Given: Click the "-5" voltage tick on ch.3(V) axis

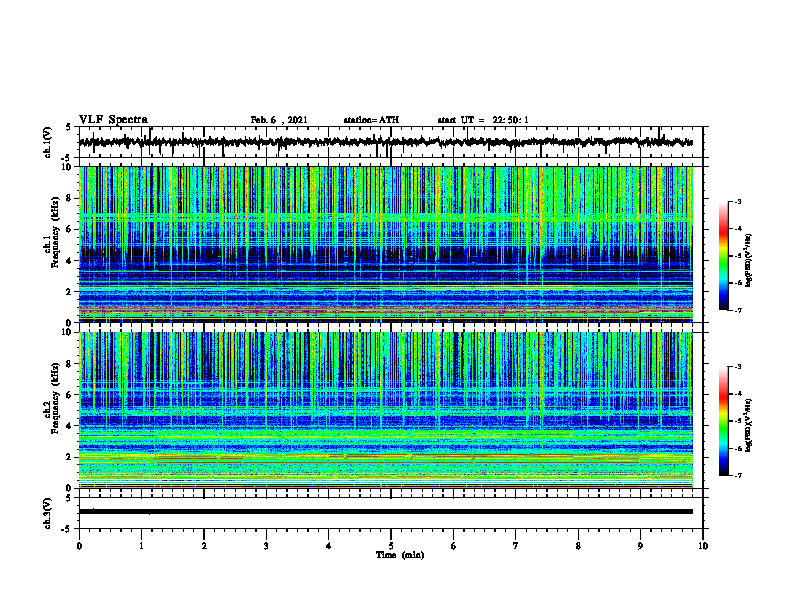Looking at the screenshot, I should click(67, 529).
